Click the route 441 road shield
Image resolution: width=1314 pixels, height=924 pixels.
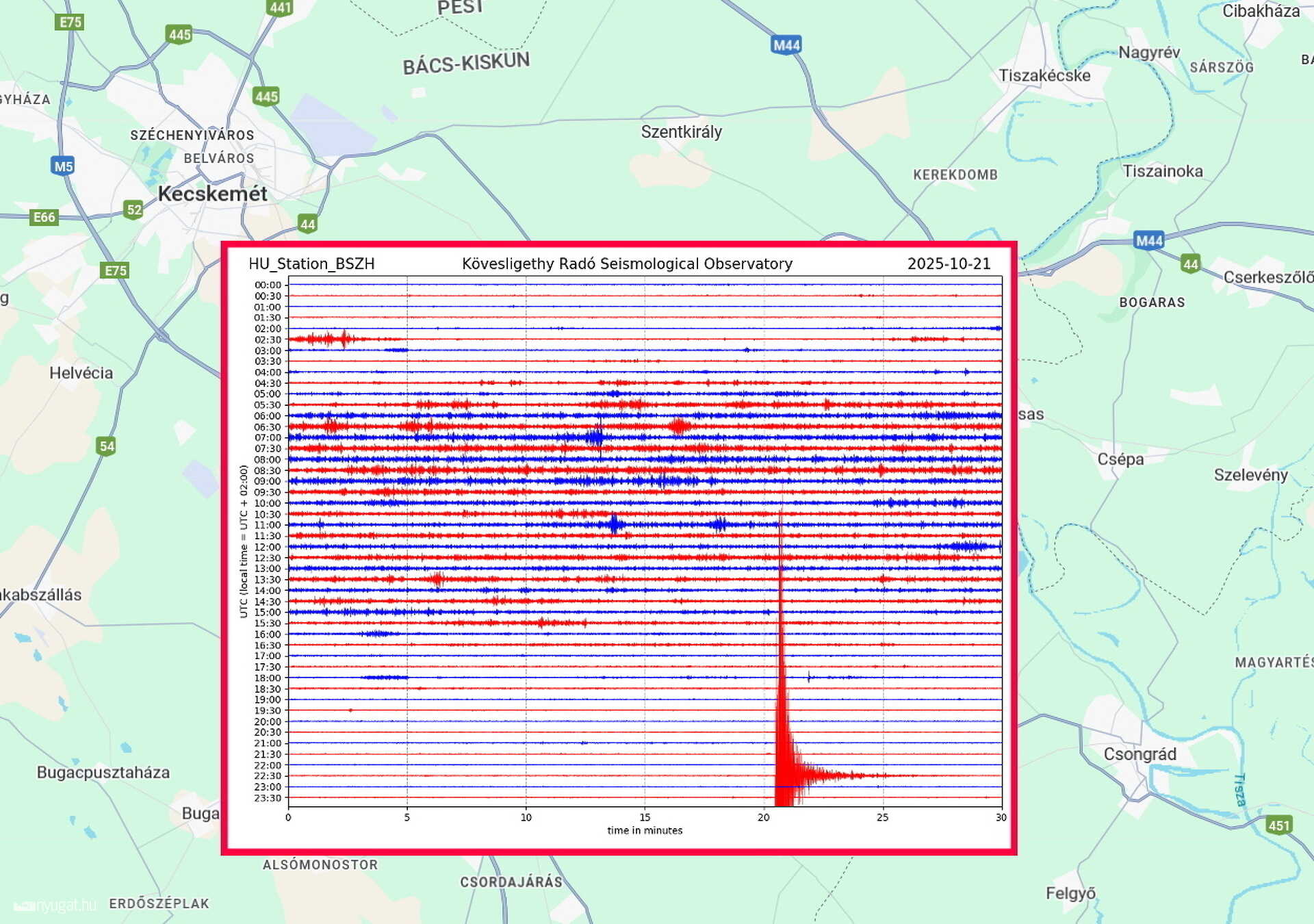280,8
